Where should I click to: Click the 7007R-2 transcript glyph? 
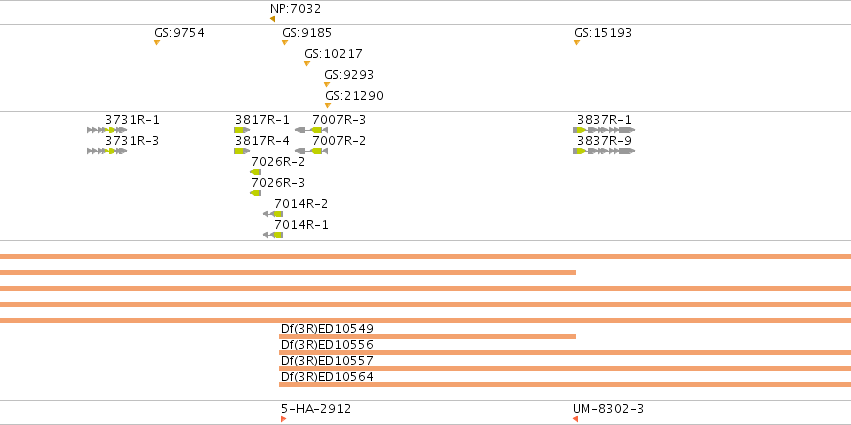pos(311,151)
